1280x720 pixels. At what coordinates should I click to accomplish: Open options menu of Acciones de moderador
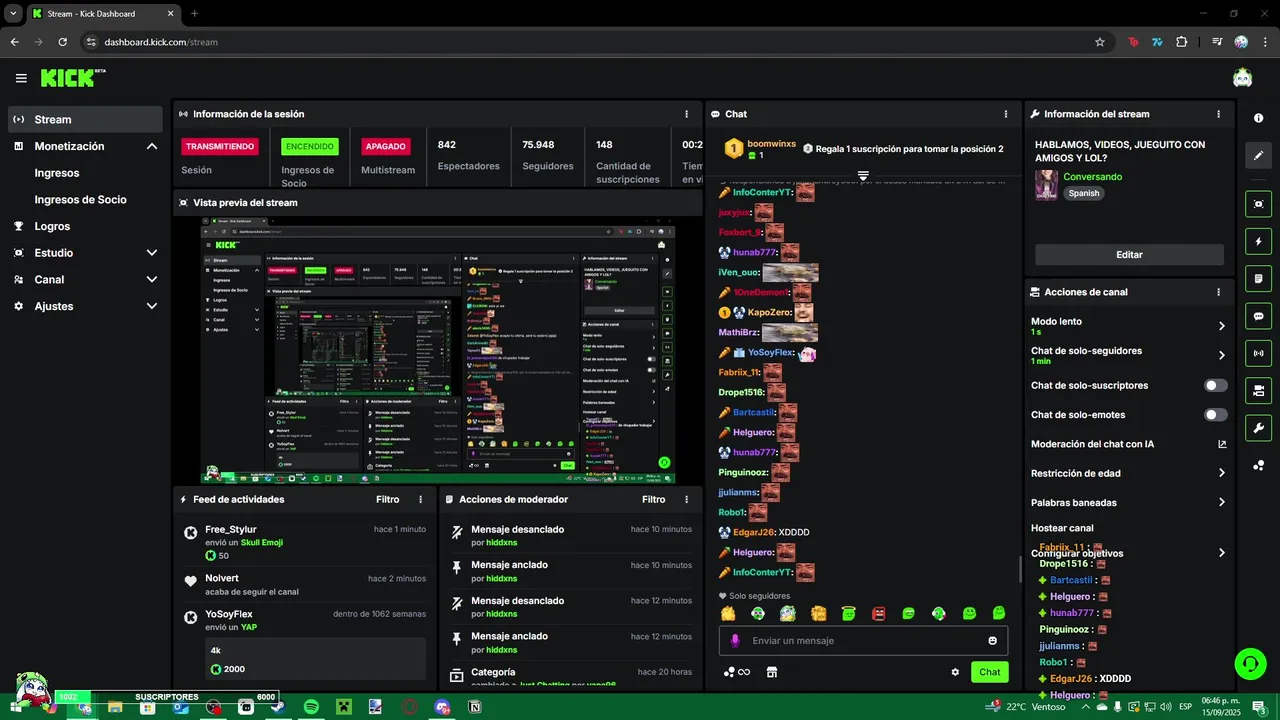pos(686,499)
